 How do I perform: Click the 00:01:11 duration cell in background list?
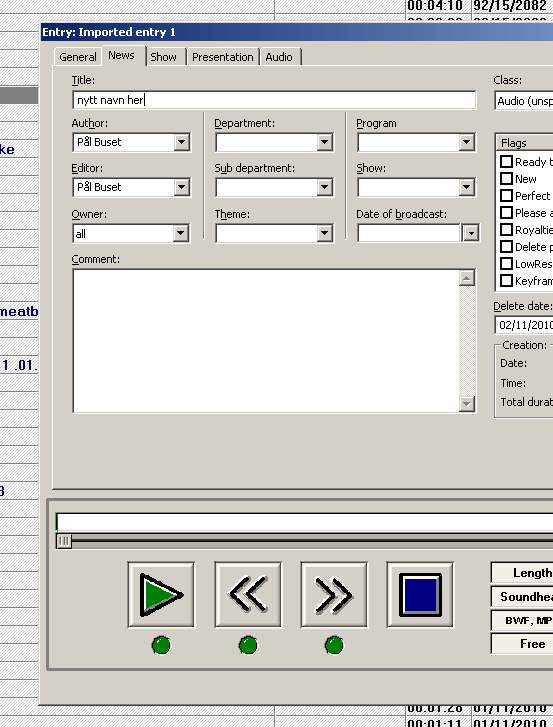click(435, 723)
